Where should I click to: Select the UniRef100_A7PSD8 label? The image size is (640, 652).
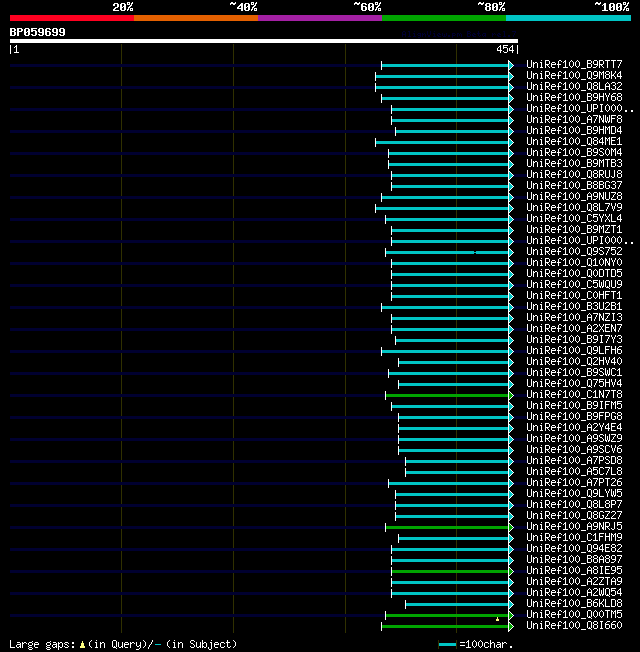coord(574,461)
